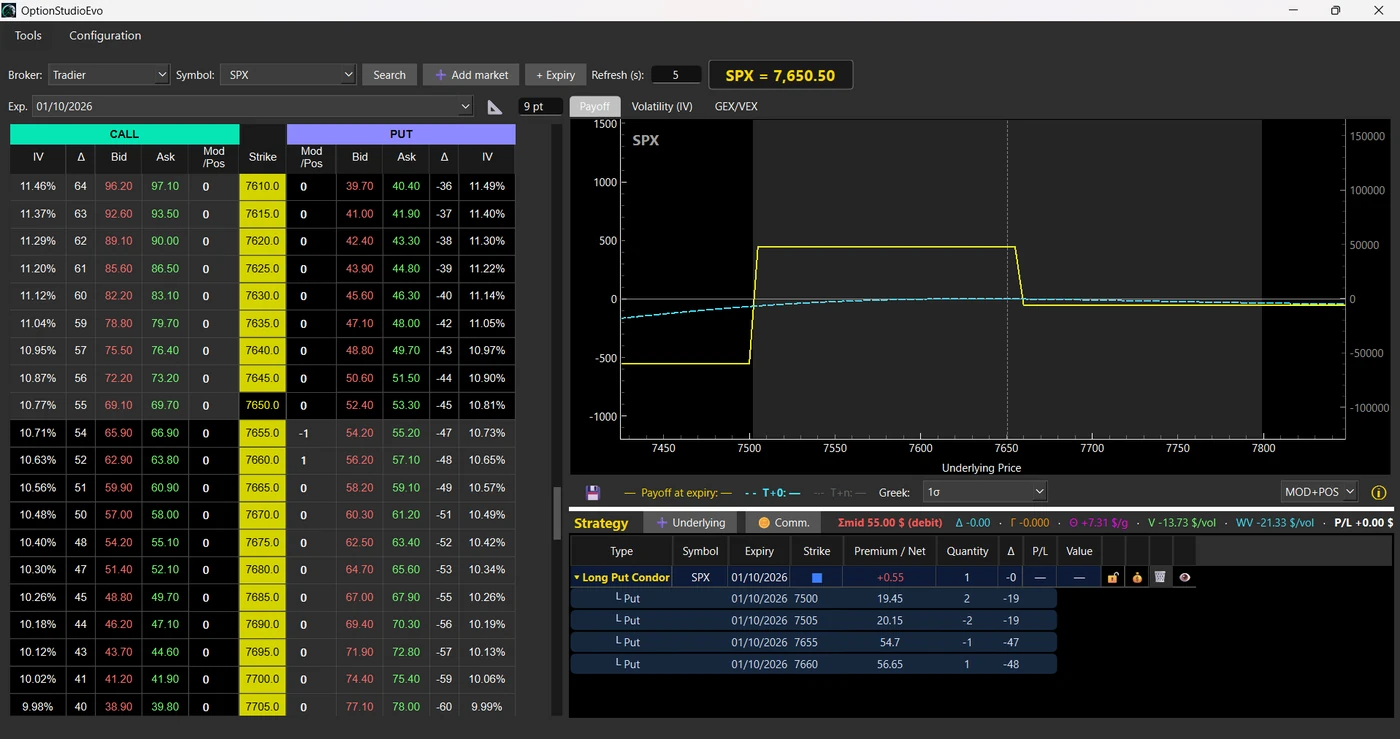
Task: Click the Refresh seconds input field
Action: [676, 75]
